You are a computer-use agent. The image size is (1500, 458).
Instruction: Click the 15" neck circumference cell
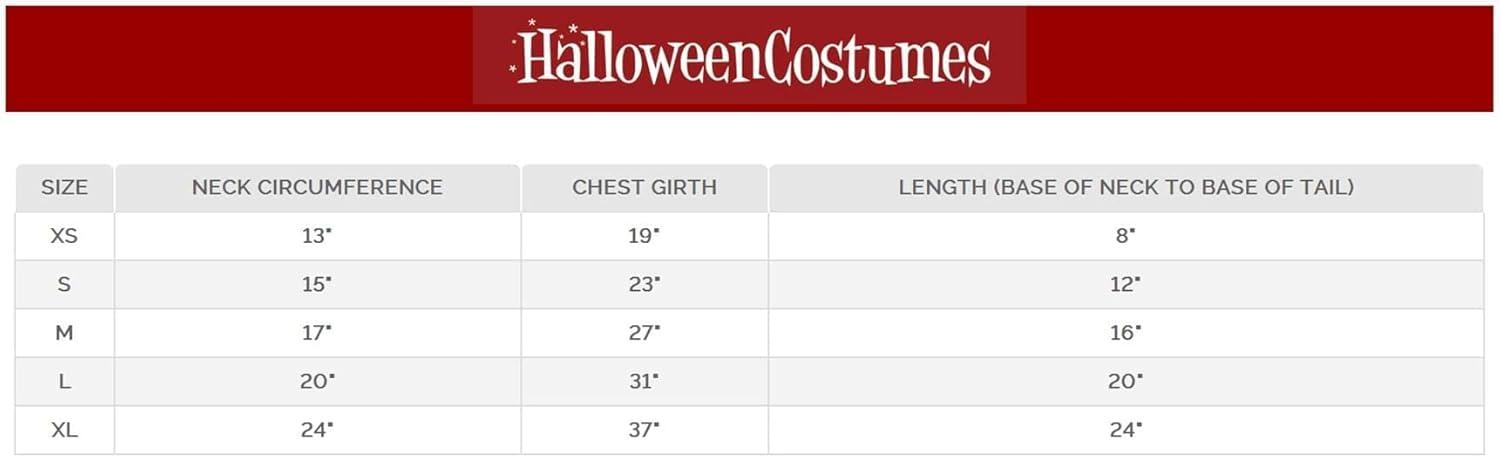[x=317, y=285]
